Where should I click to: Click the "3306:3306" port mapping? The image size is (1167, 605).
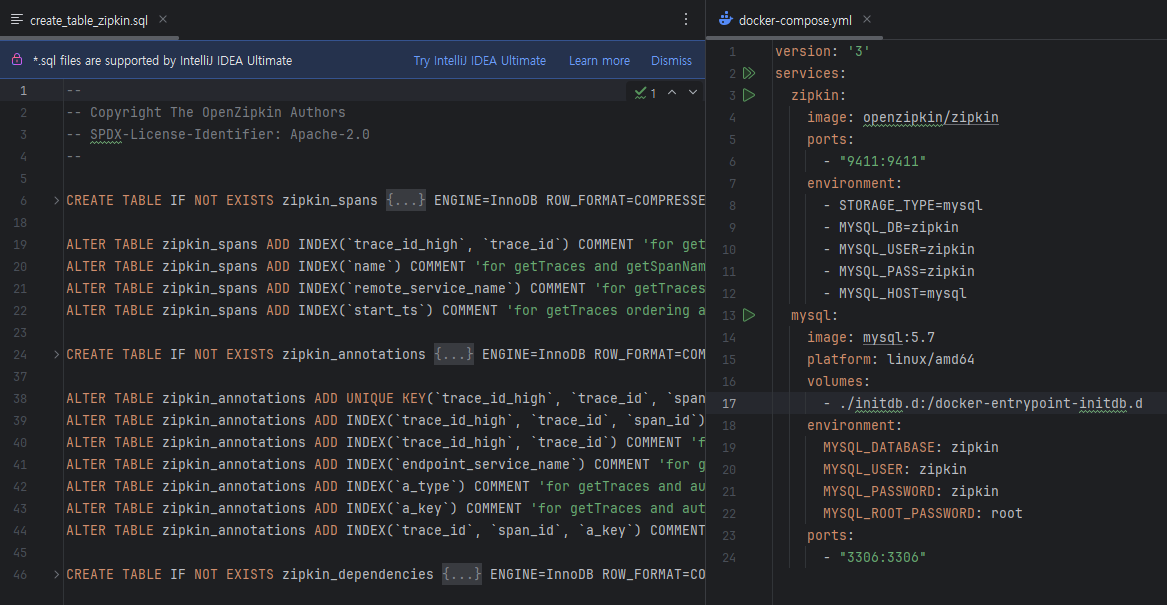click(883, 557)
